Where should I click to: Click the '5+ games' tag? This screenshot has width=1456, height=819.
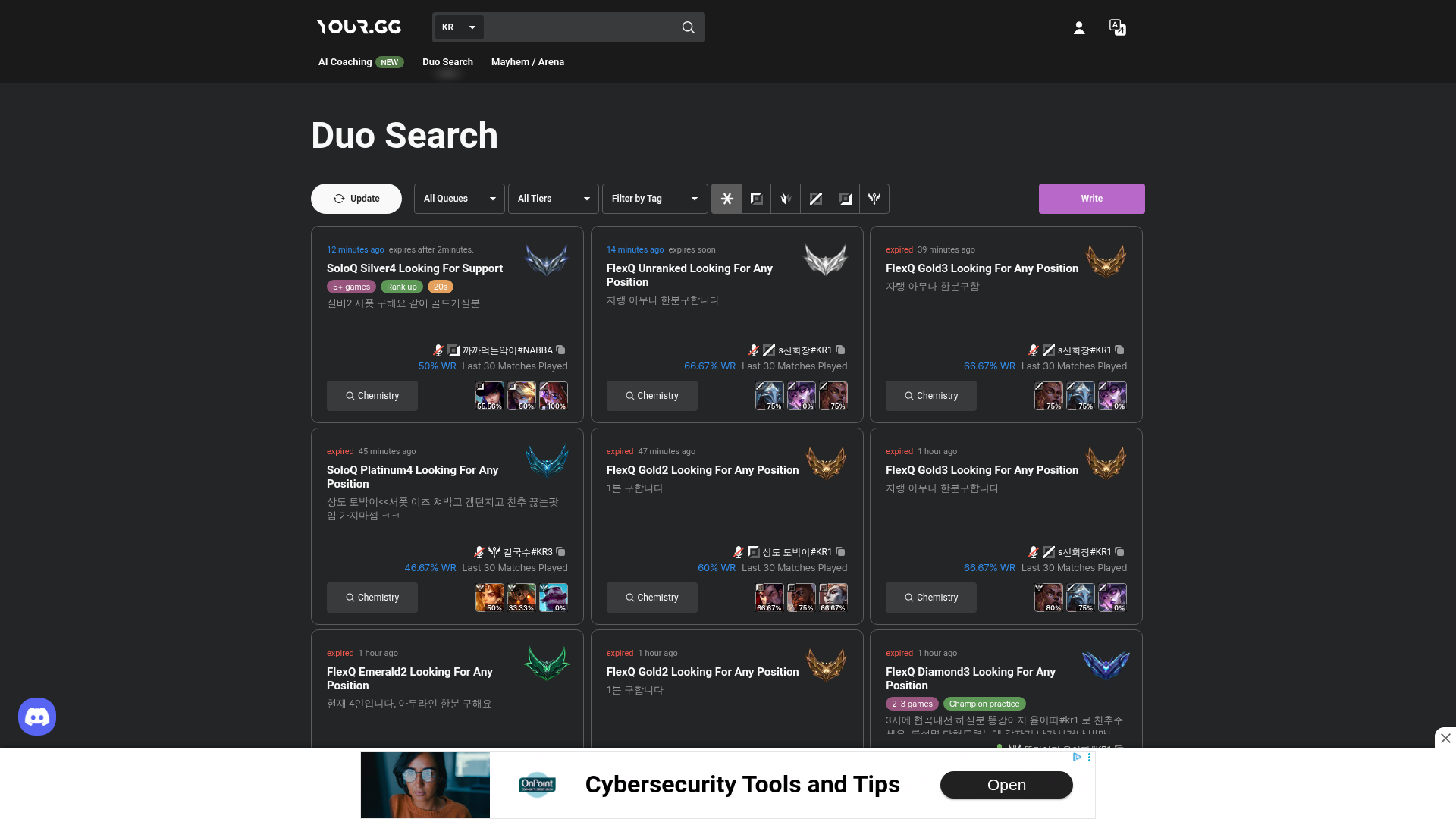coord(351,287)
